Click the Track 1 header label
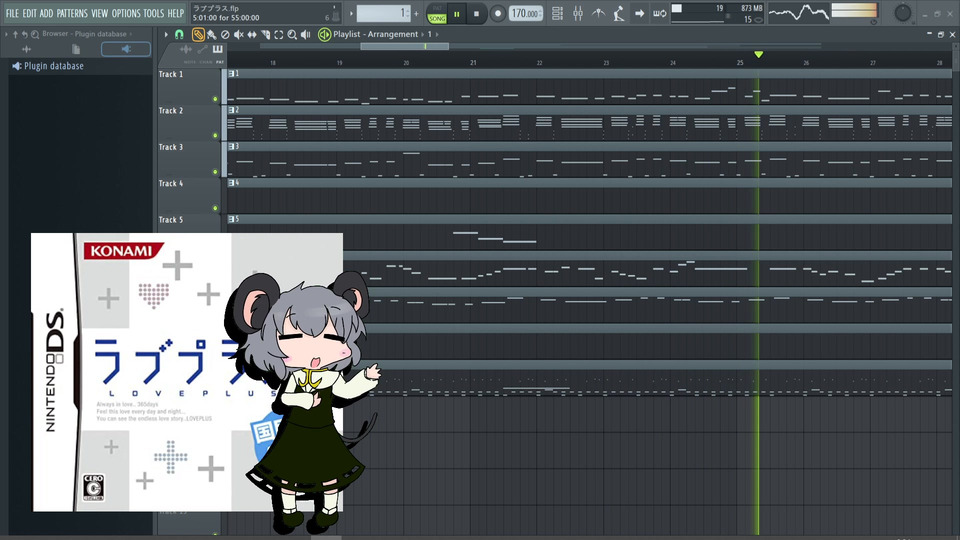Image resolution: width=960 pixels, height=540 pixels. (x=171, y=74)
